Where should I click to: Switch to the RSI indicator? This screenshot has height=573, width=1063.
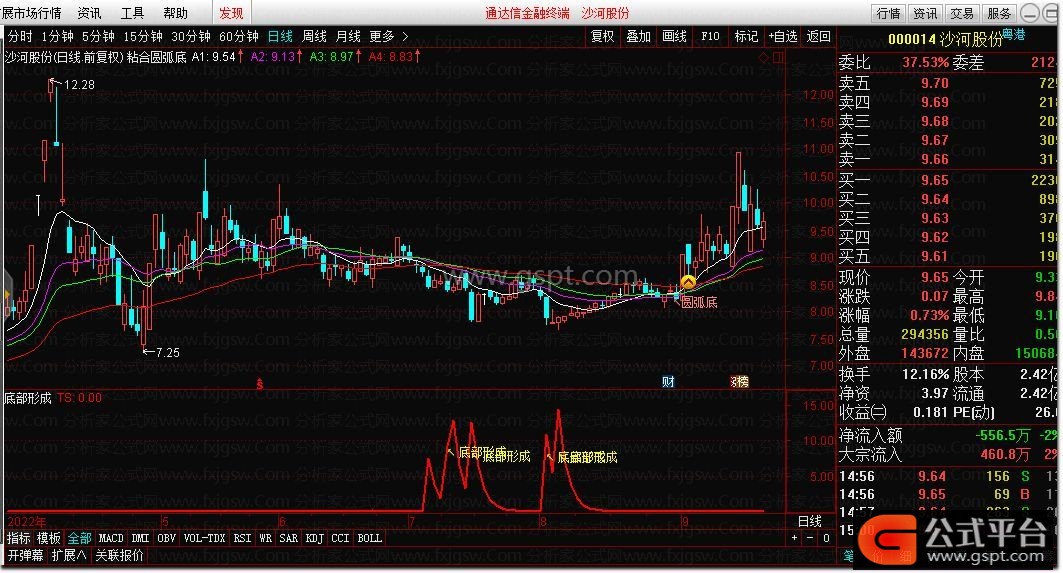pyautogui.click(x=242, y=538)
